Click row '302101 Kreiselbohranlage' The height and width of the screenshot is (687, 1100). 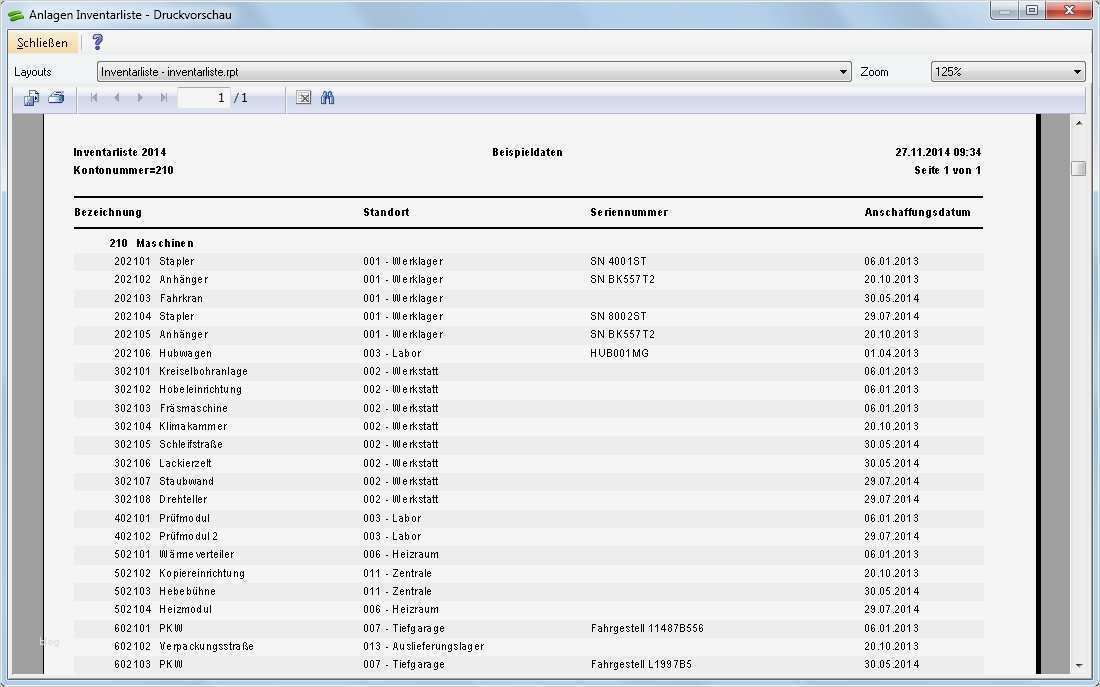tap(528, 371)
